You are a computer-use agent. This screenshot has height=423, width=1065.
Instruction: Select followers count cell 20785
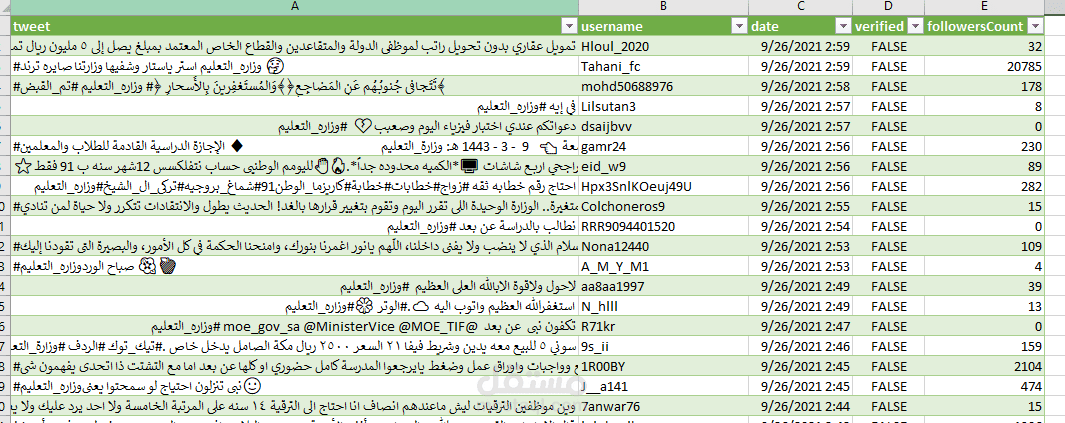pos(984,67)
